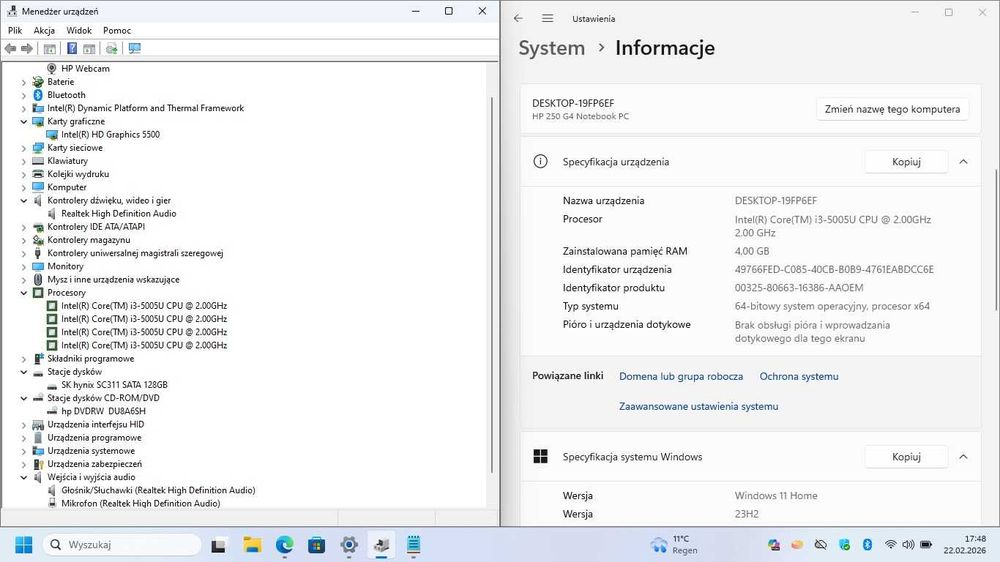Select Głośnik/Słuchawki Realtek audio output
1000x562 pixels.
point(158,491)
